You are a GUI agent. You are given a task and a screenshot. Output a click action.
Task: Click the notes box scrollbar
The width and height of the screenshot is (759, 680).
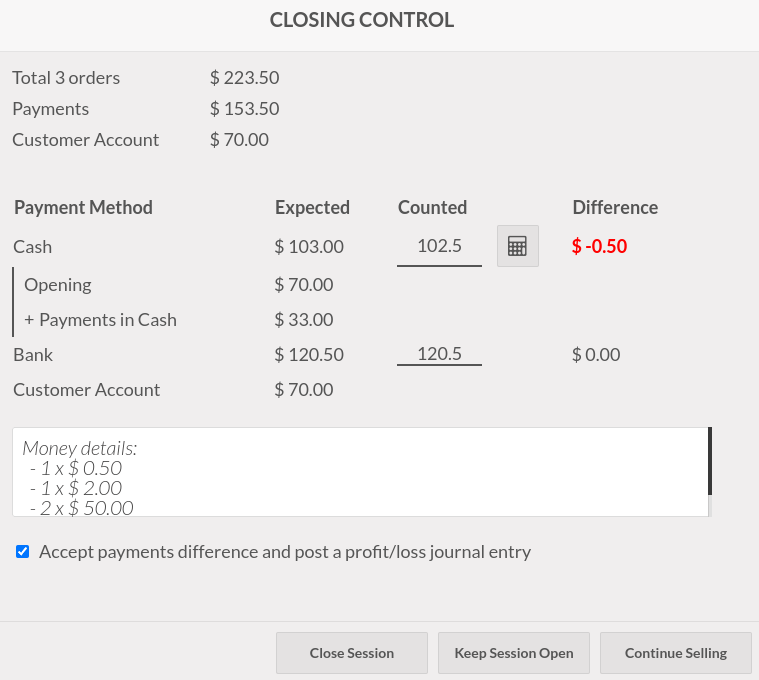[710, 462]
